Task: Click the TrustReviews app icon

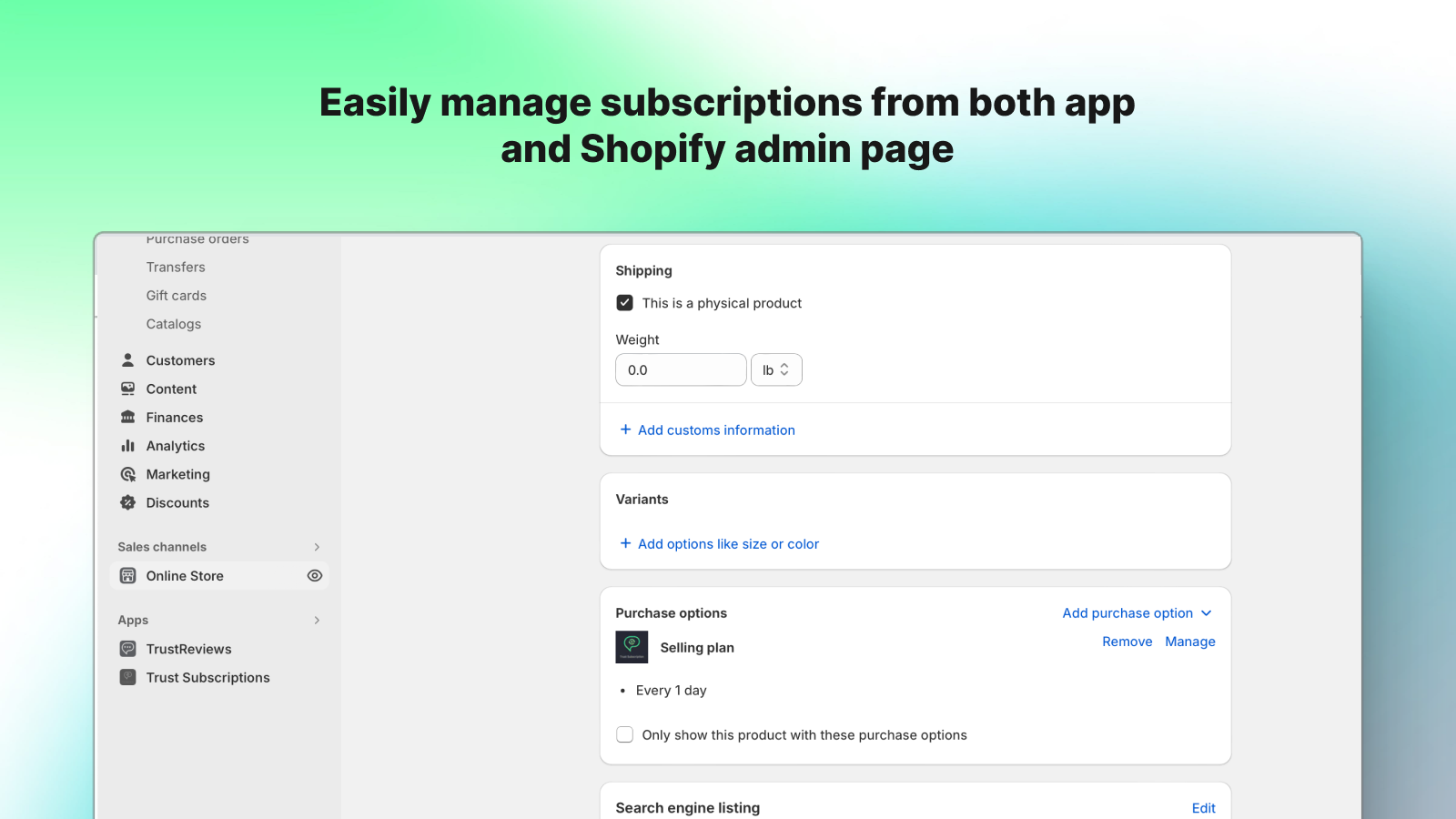Action: (127, 648)
